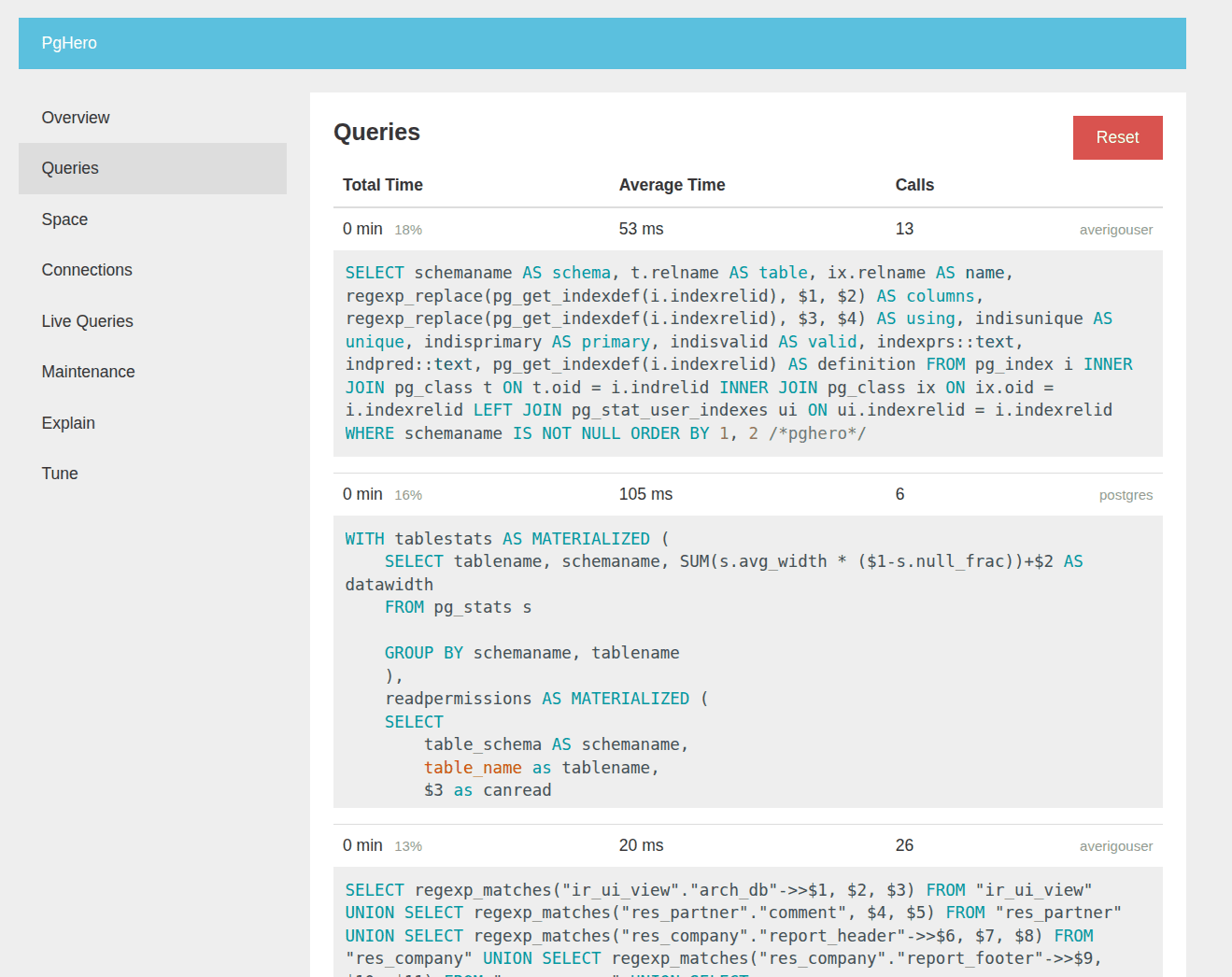
Task: Click the 105 ms average time value
Action: [x=645, y=494]
